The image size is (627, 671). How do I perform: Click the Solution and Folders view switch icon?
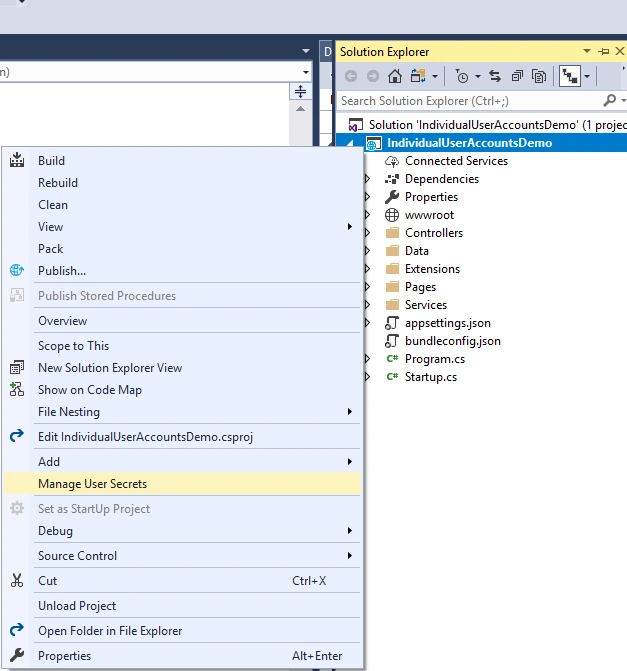coord(418,76)
